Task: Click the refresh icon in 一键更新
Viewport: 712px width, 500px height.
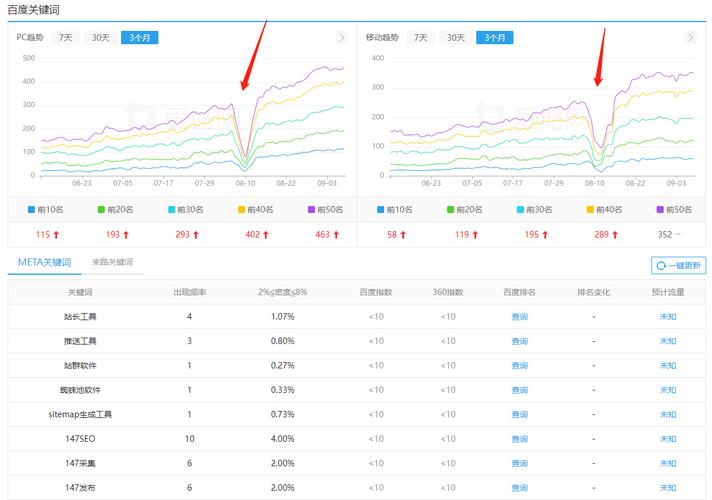Action: coord(661,265)
